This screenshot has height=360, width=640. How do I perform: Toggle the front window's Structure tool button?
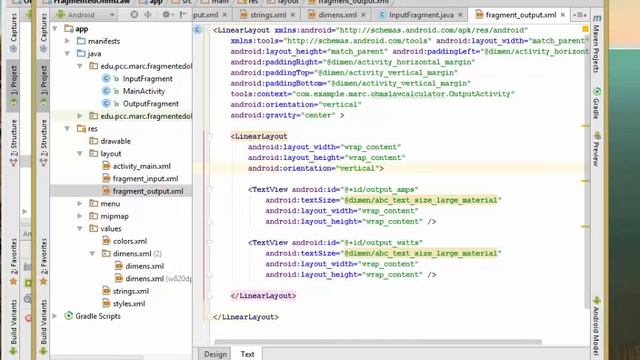[x=43, y=143]
